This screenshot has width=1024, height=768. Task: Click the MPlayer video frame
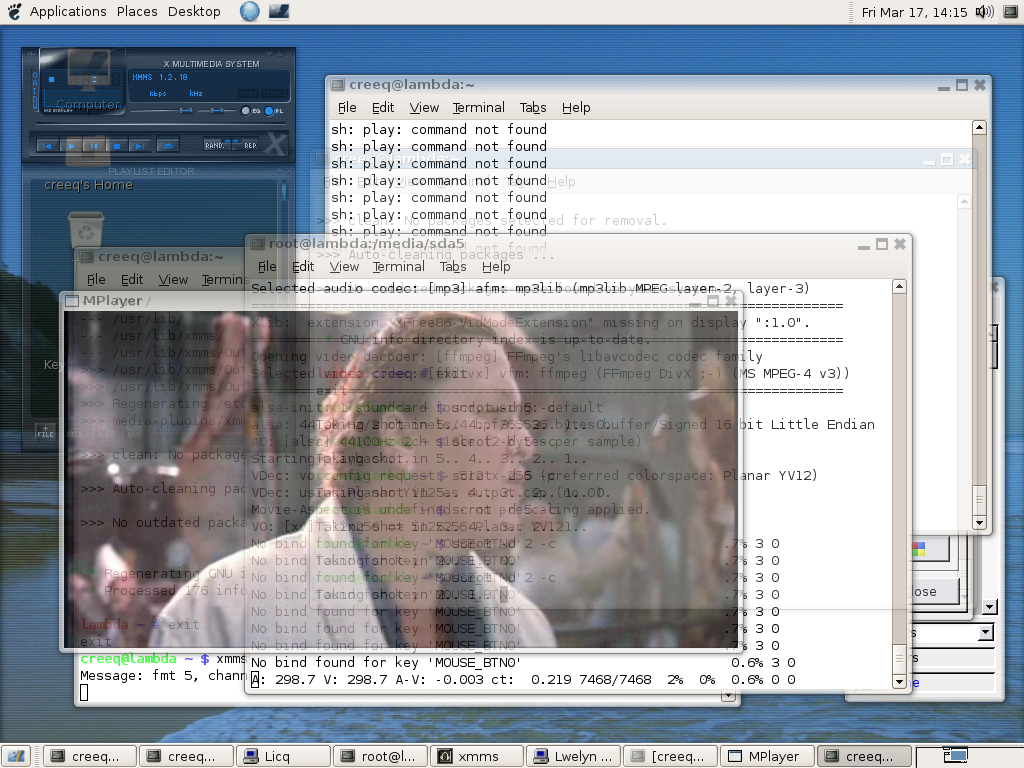click(401, 479)
